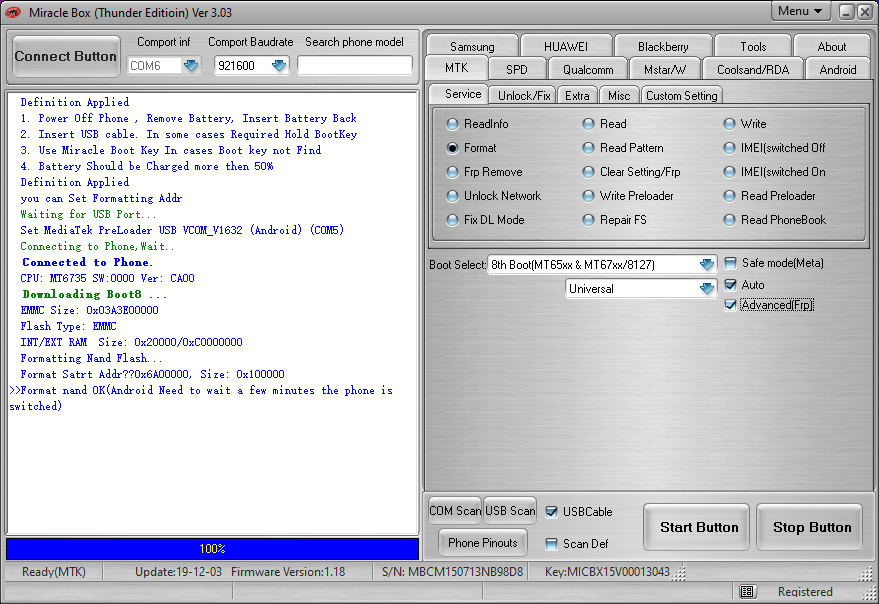Select the Read Preloader radio option

[x=729, y=196]
